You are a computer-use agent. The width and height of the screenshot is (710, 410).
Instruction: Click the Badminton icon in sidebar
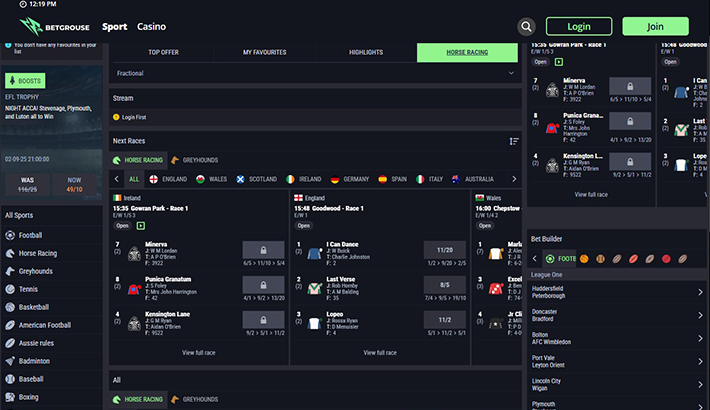[10, 361]
